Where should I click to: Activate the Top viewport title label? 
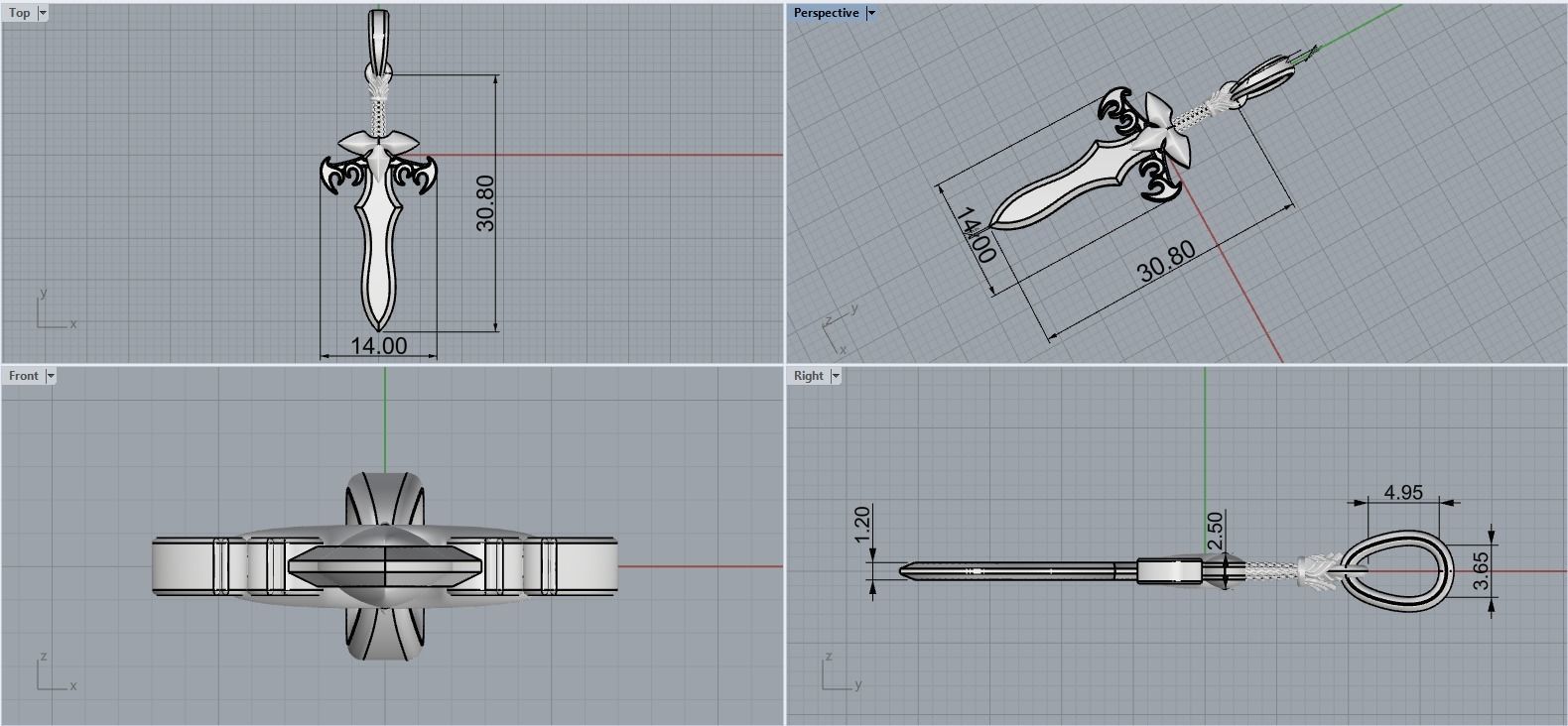point(19,13)
